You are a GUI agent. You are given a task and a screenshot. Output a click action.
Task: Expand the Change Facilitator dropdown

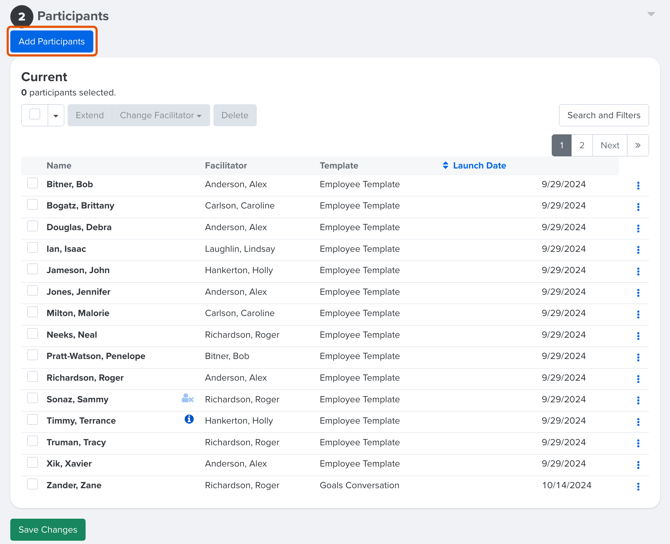click(160, 115)
